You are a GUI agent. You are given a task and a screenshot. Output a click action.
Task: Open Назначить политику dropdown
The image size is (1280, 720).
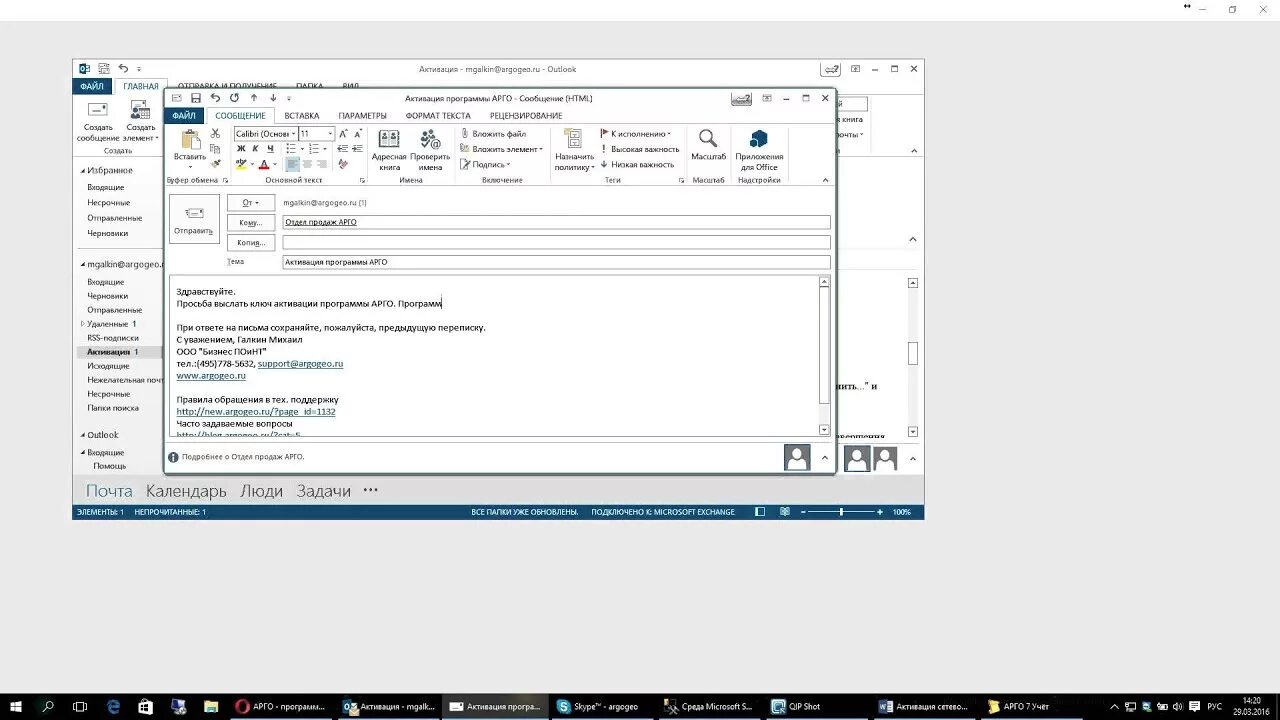[574, 150]
